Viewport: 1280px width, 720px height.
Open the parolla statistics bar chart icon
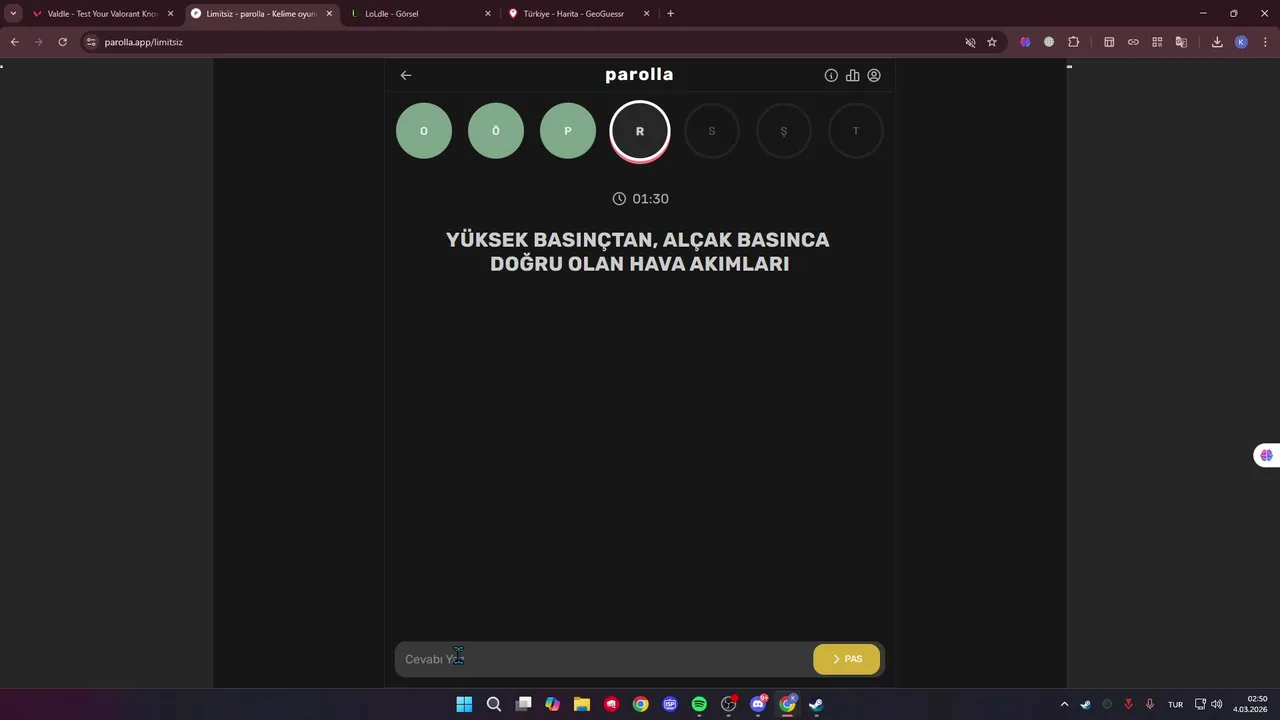(x=852, y=75)
